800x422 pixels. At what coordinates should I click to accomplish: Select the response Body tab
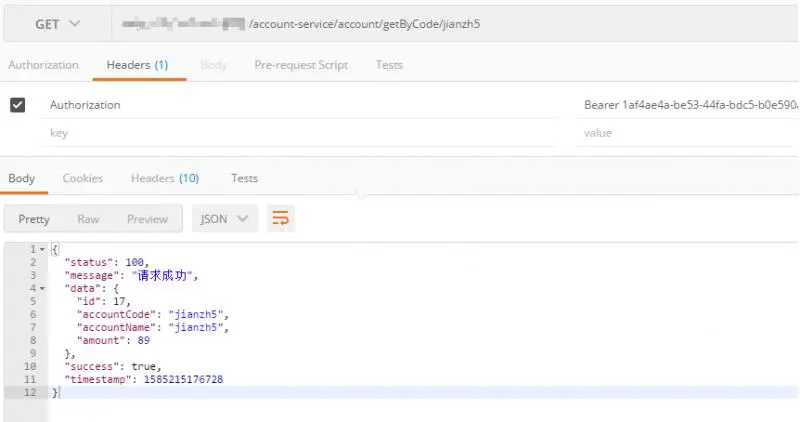click(21, 178)
